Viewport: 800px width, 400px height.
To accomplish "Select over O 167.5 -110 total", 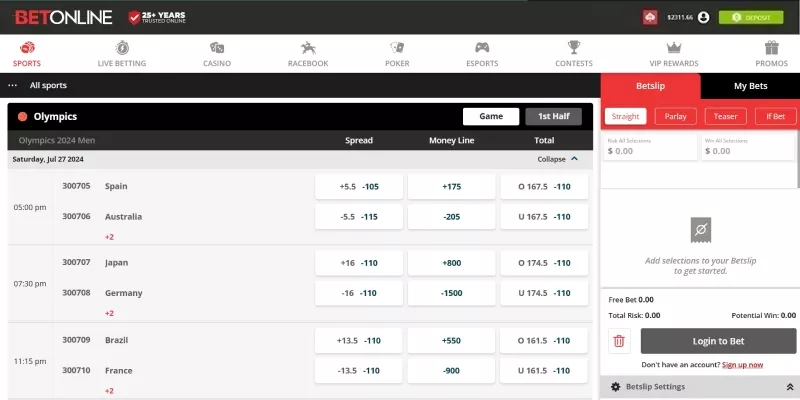I will (544, 187).
